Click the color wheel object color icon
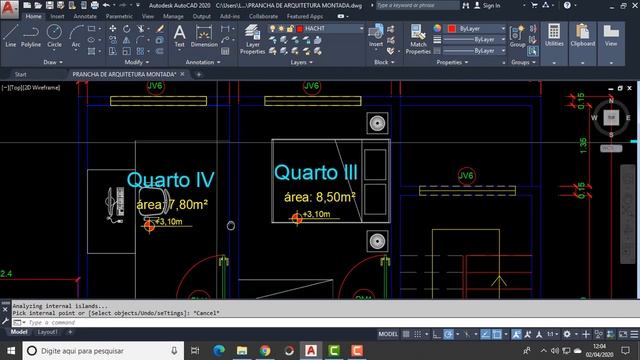The height and width of the screenshot is (360, 640). coord(437,28)
